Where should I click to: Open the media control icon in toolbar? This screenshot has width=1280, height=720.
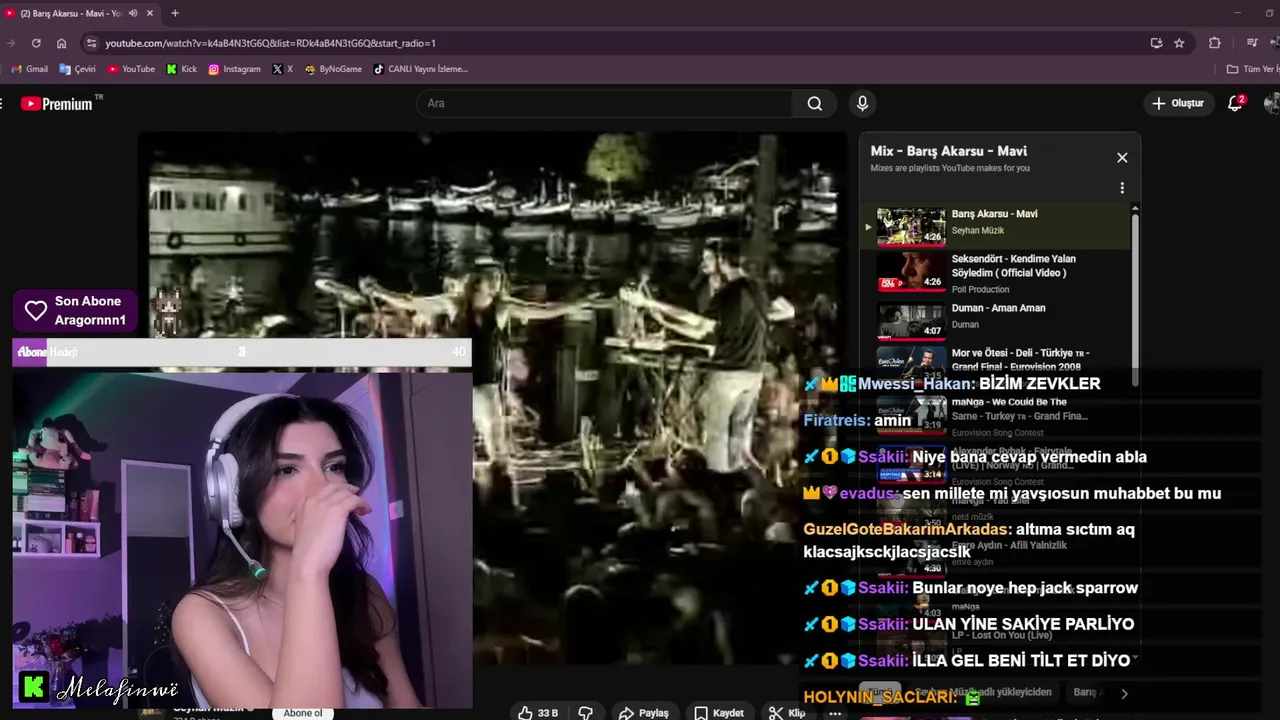pyautogui.click(x=1252, y=43)
